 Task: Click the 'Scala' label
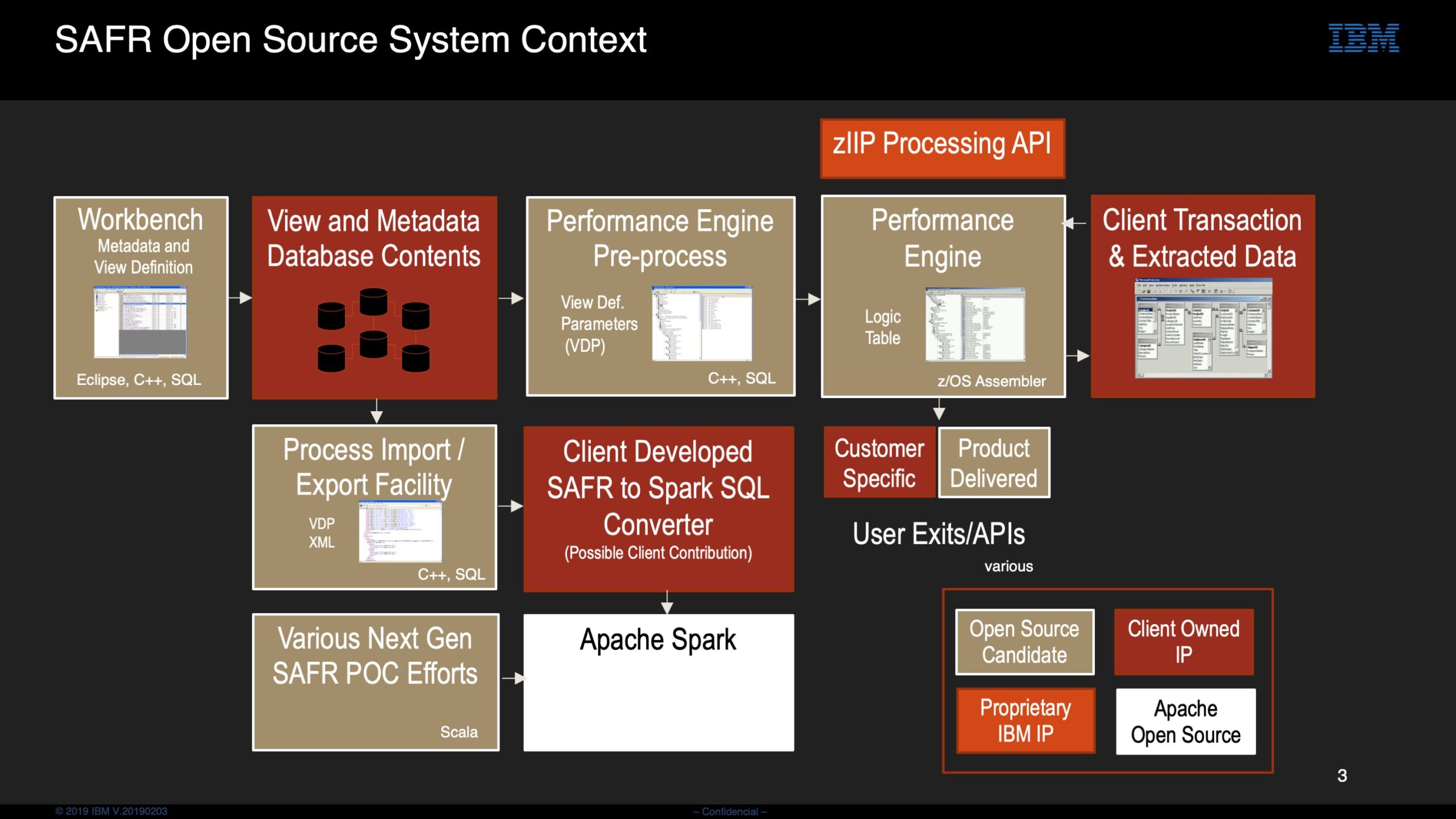459,732
